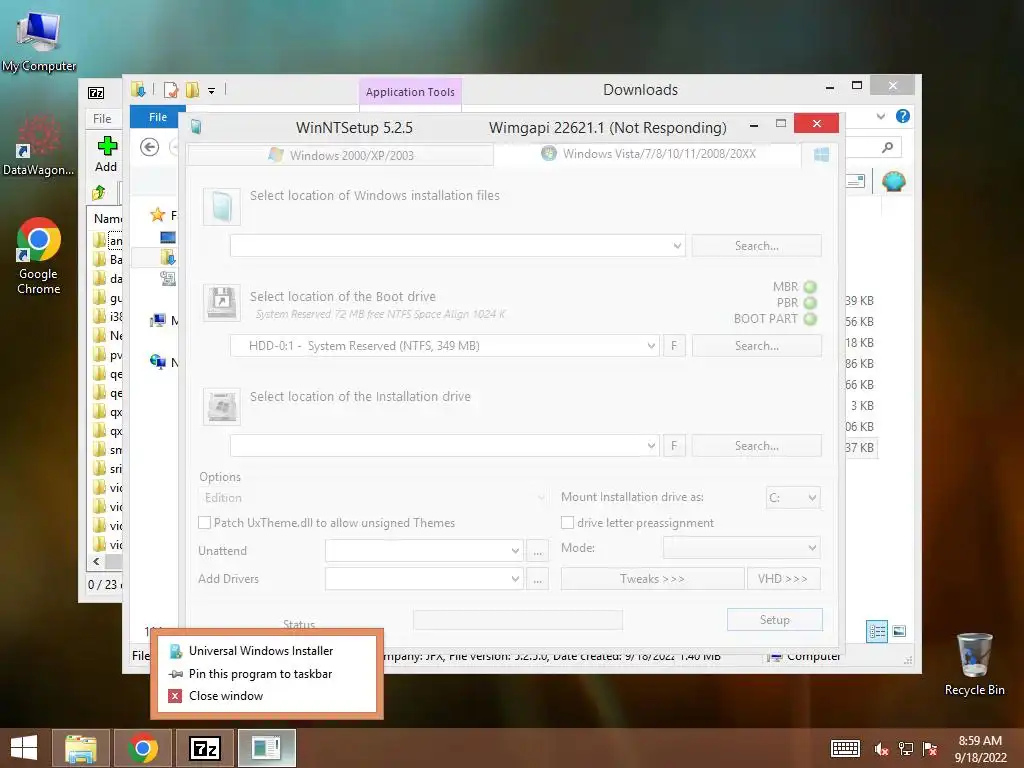This screenshot has width=1024, height=768.
Task: Click the Windows logo icon in WinNTSetup
Action: point(822,154)
